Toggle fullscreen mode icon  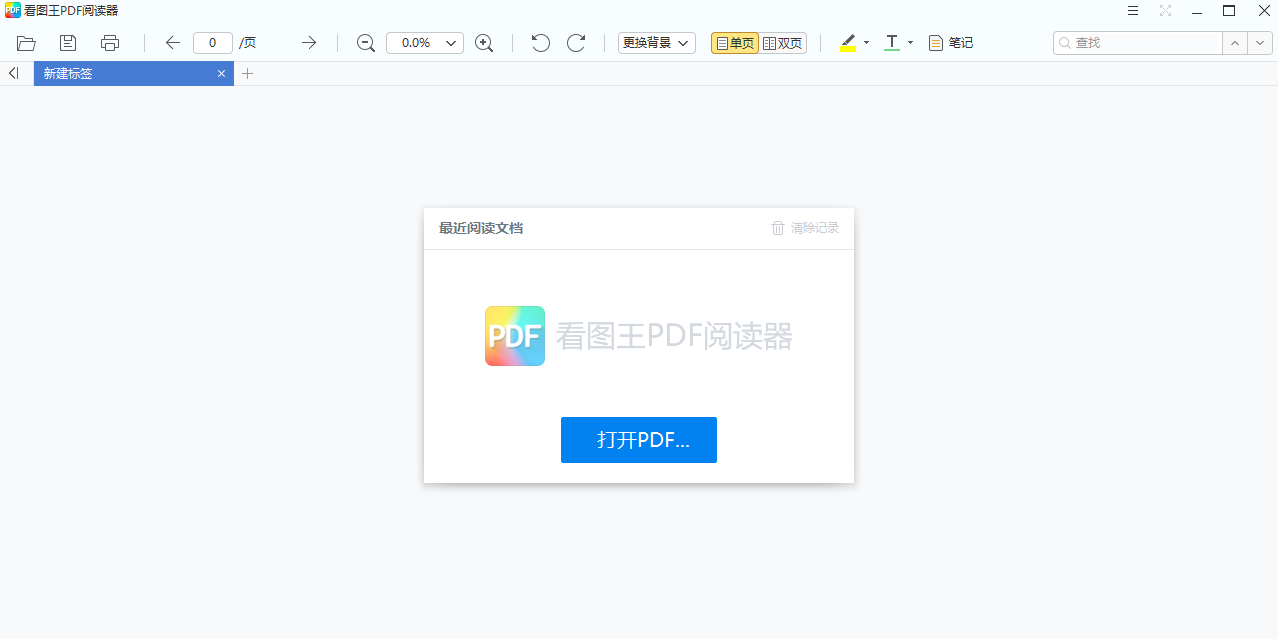1165,11
